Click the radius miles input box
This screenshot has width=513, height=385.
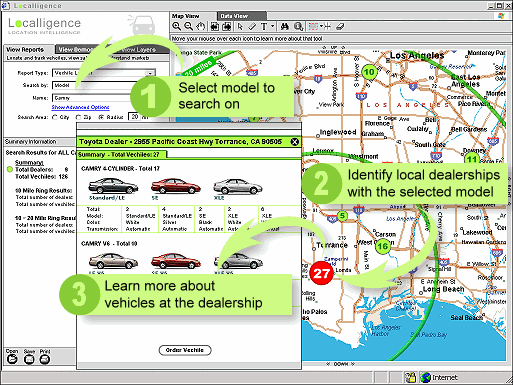coord(135,117)
